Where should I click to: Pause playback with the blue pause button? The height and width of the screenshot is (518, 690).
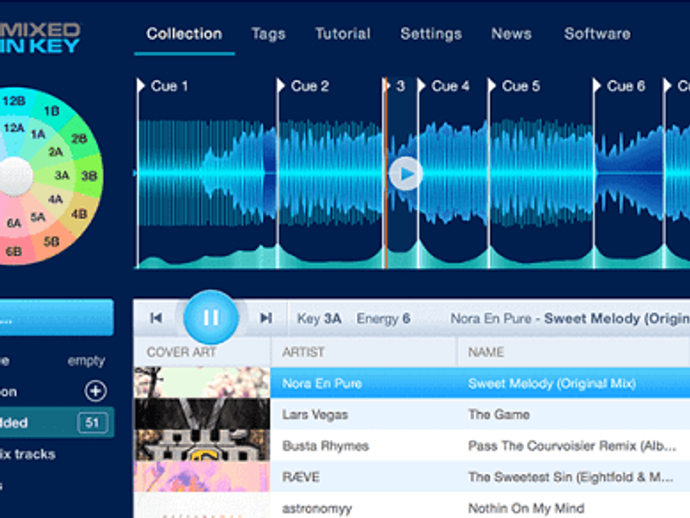pyautogui.click(x=211, y=317)
